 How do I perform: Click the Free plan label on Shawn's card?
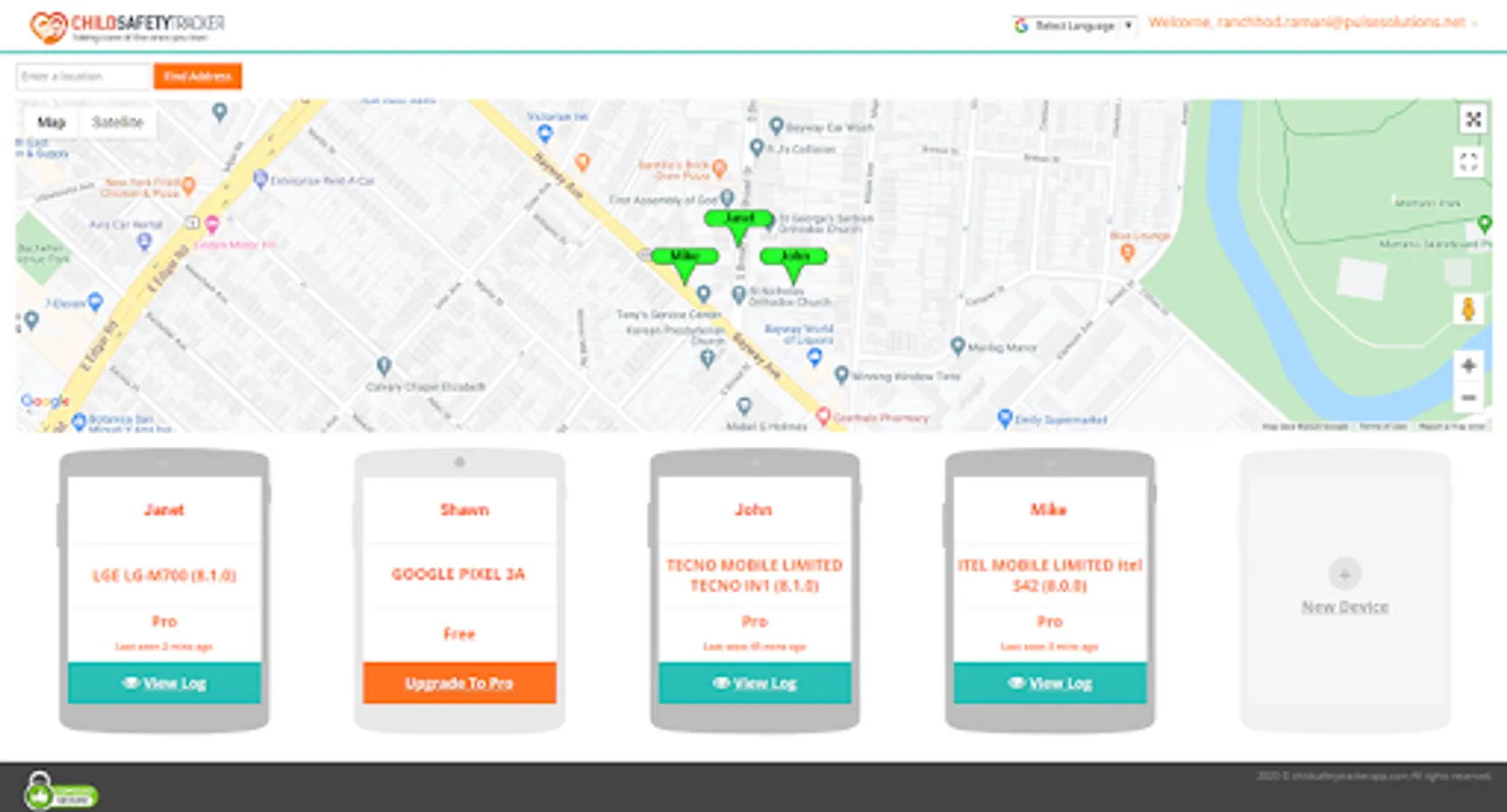pyautogui.click(x=458, y=634)
